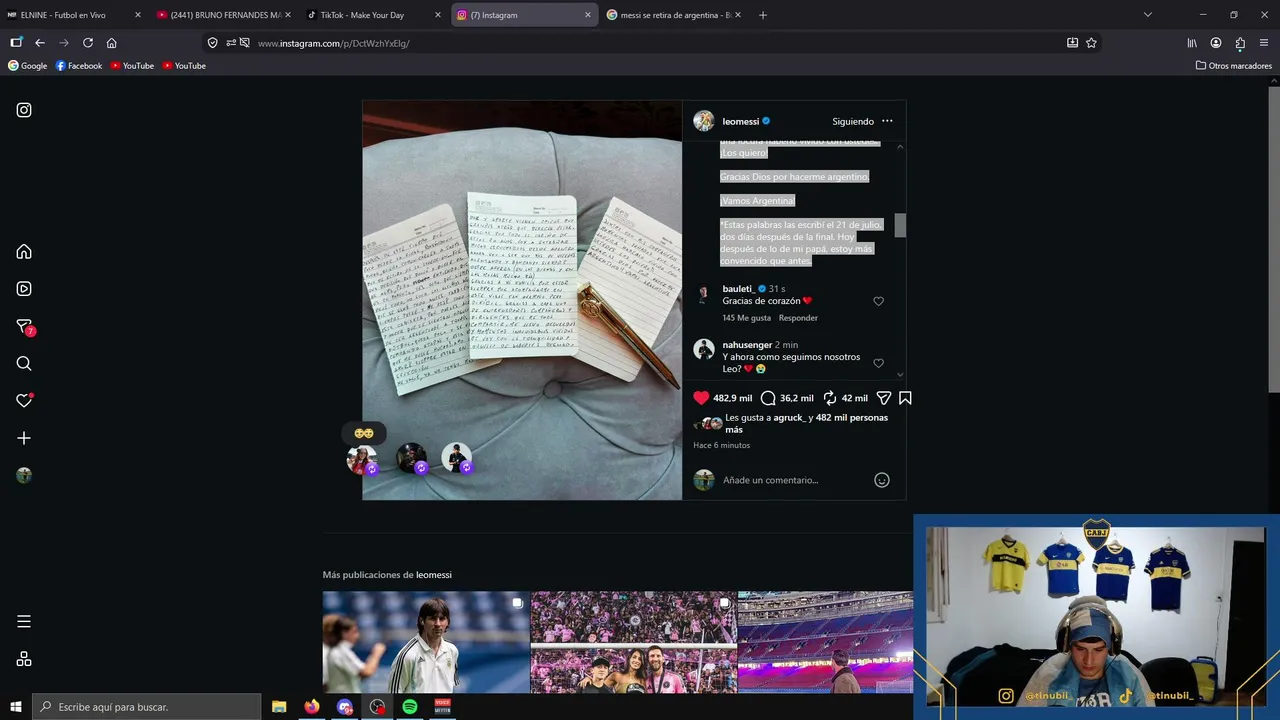
Task: Bookmark this page with star icon
Action: pyautogui.click(x=1091, y=43)
